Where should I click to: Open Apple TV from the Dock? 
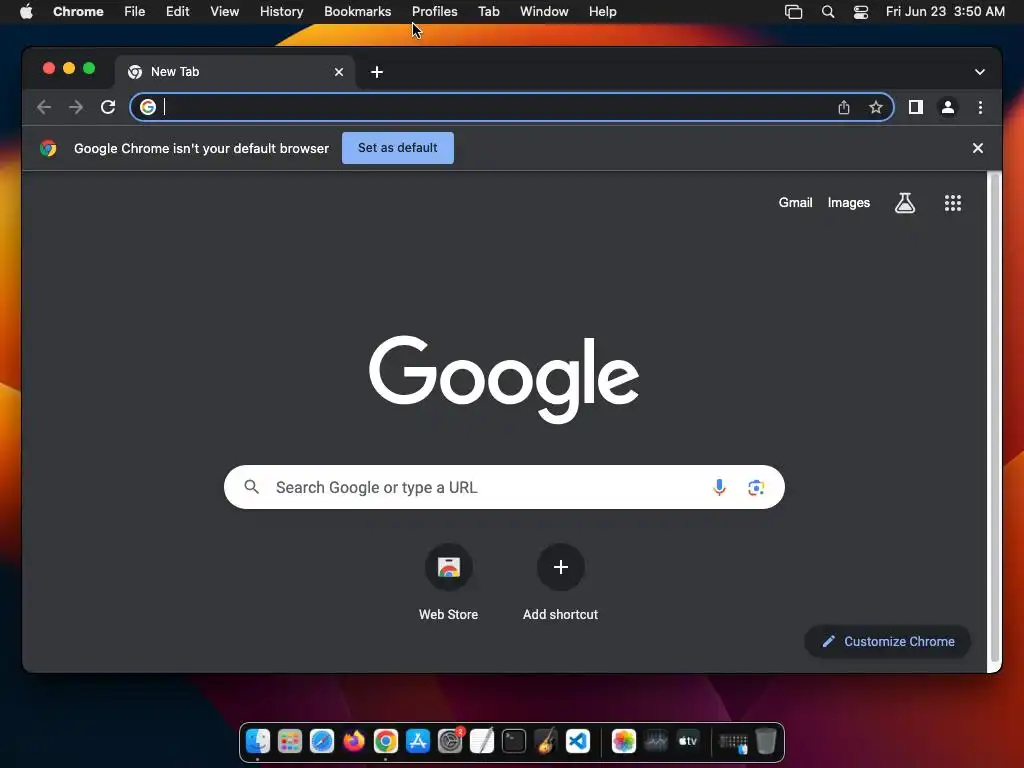click(x=688, y=741)
